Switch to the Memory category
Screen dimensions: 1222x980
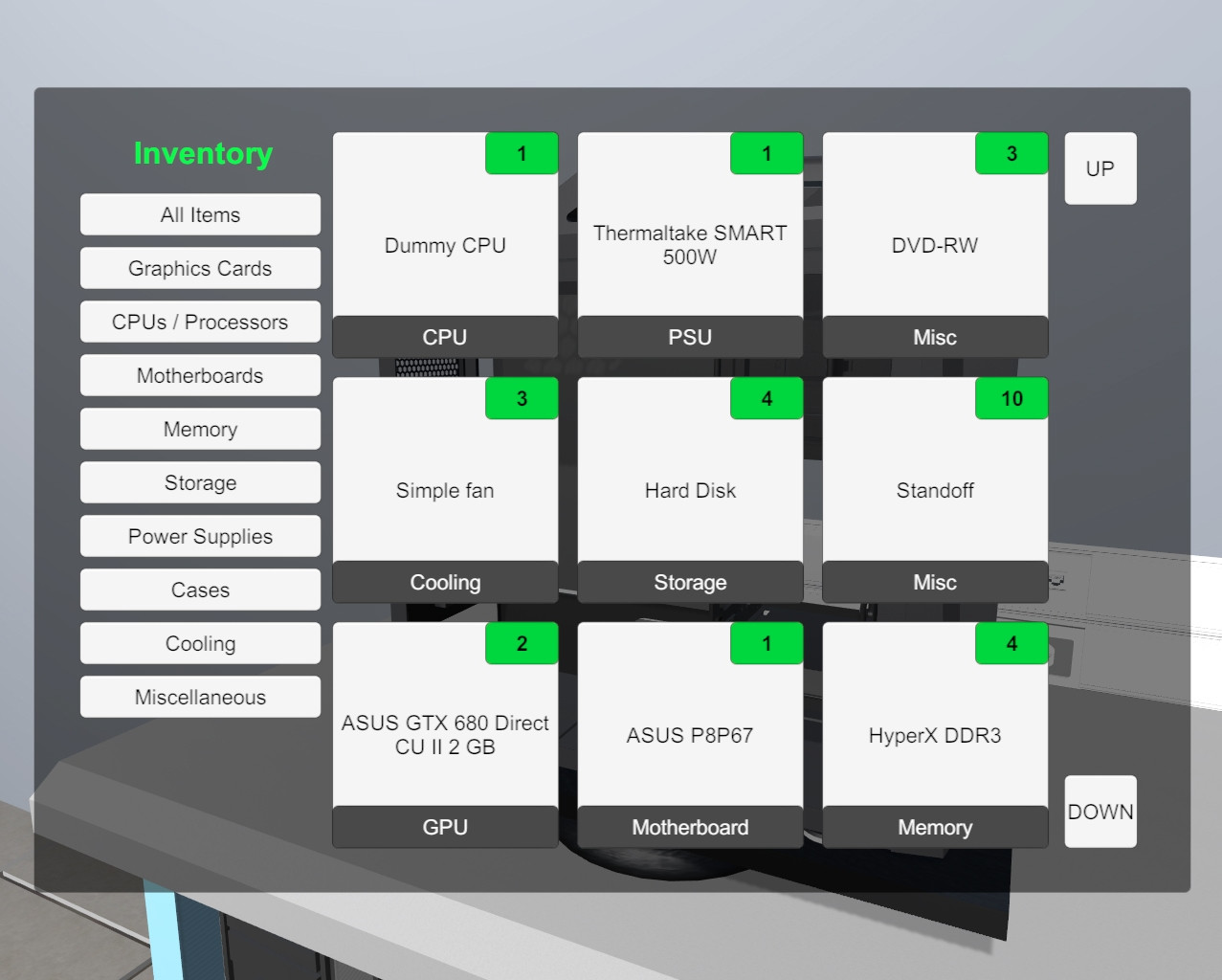[x=200, y=430]
